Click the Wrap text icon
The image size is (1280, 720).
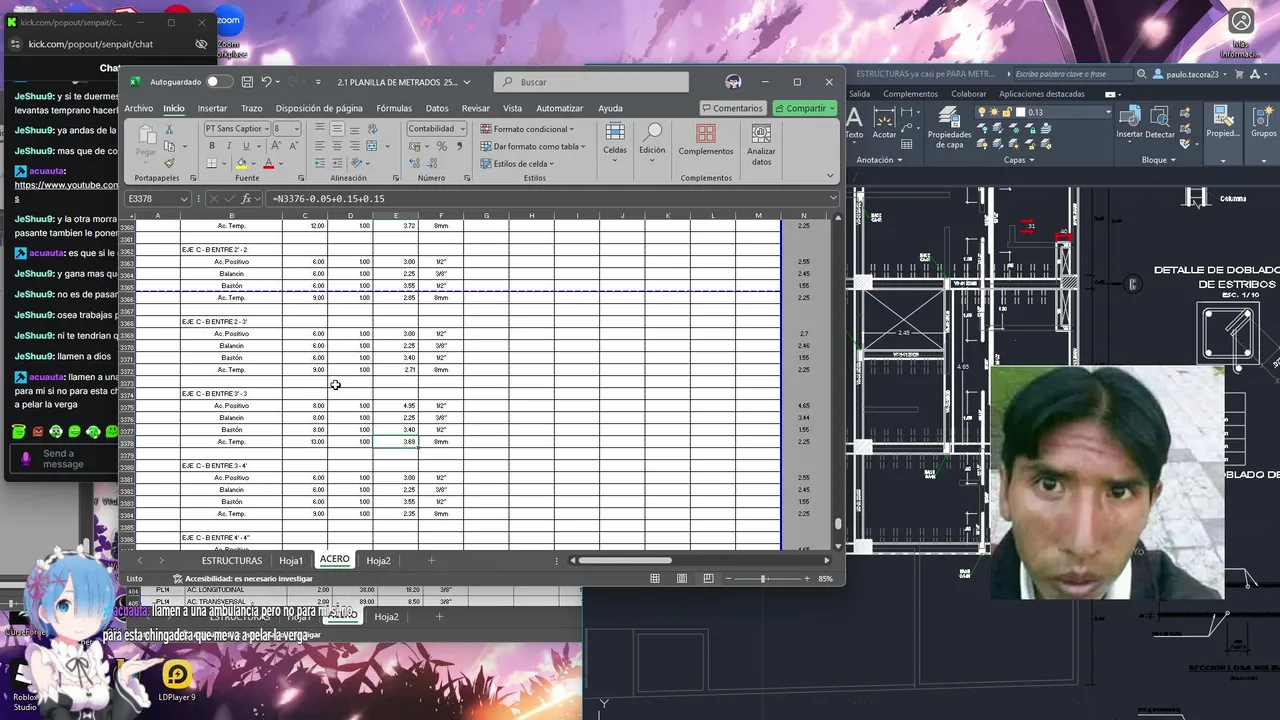373,129
